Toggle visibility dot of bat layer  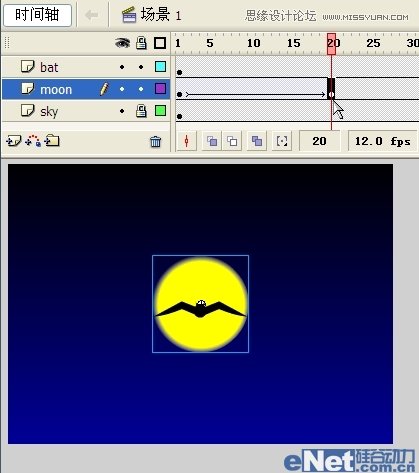pyautogui.click(x=122, y=67)
